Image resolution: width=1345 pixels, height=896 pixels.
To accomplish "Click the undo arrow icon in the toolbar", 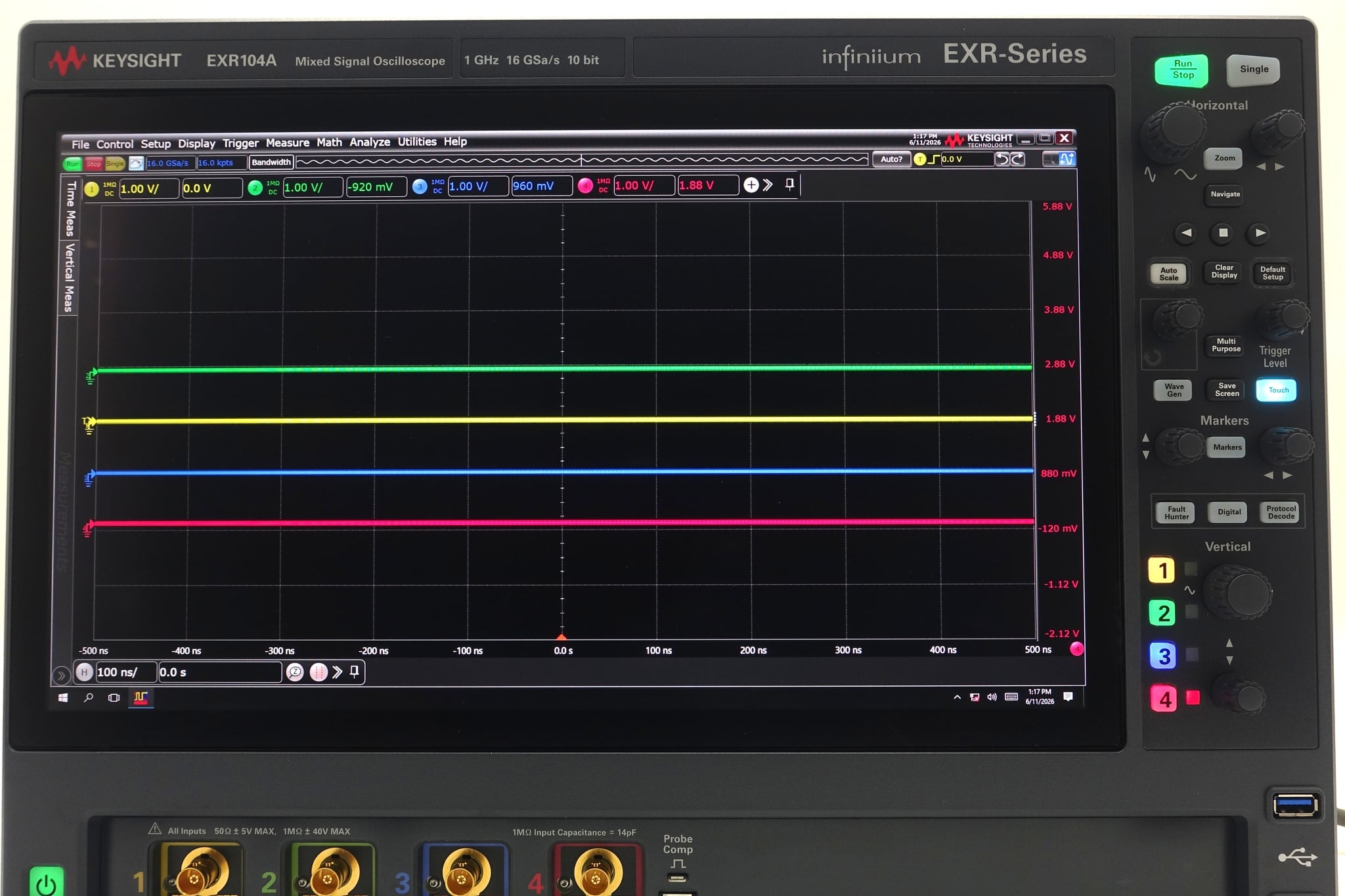I will click(x=1002, y=159).
